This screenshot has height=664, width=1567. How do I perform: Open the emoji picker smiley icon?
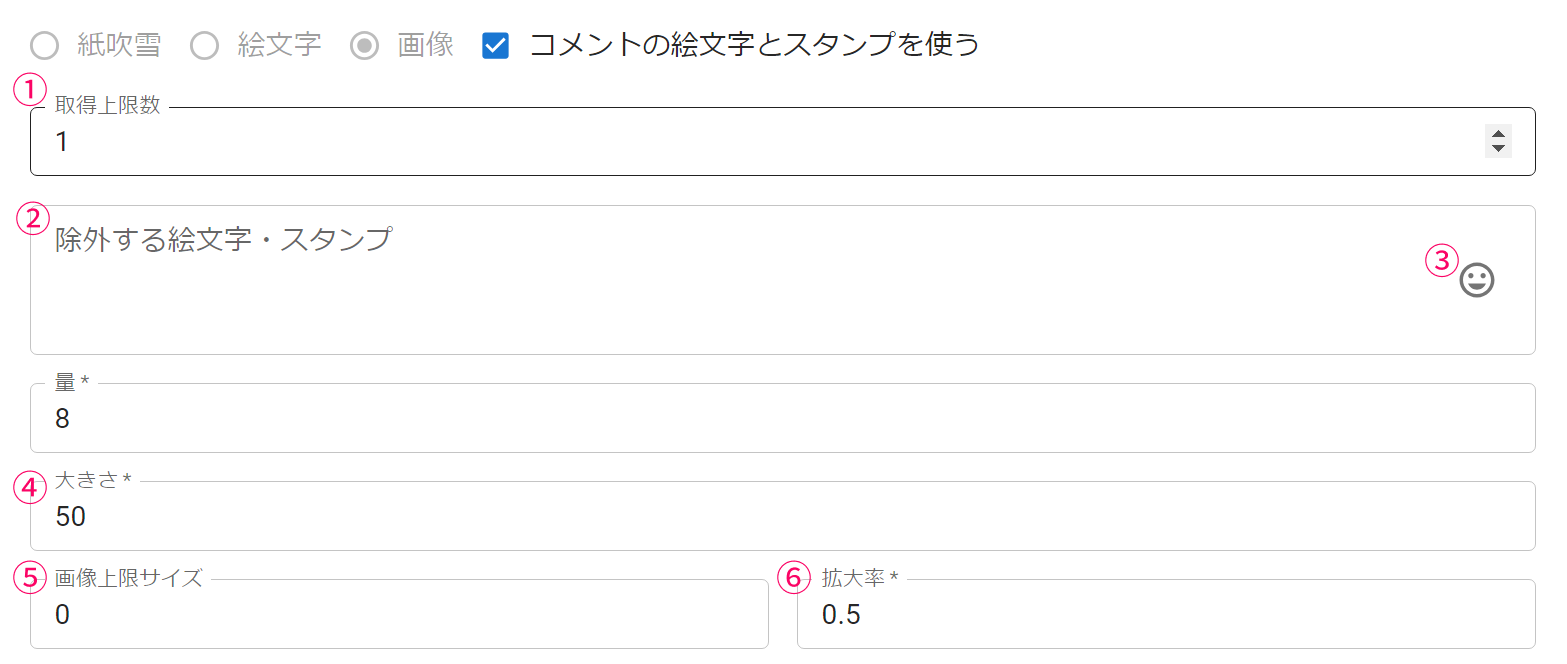click(x=1477, y=280)
